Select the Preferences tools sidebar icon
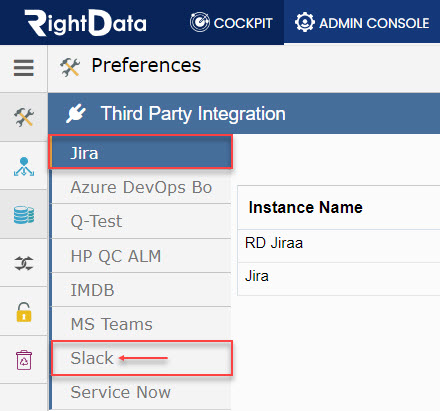 [x=24, y=117]
